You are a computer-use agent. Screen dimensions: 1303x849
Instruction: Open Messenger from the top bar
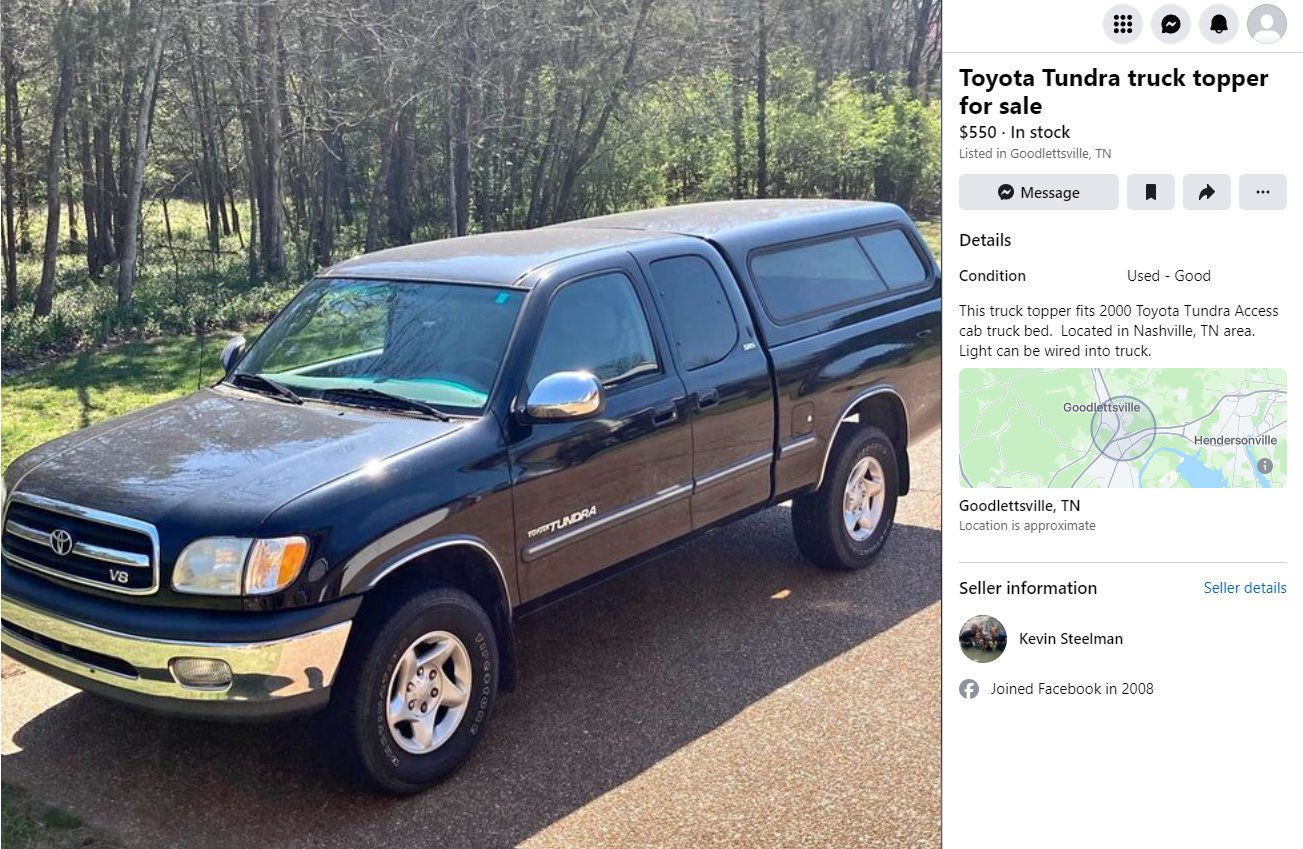pyautogui.click(x=1170, y=24)
